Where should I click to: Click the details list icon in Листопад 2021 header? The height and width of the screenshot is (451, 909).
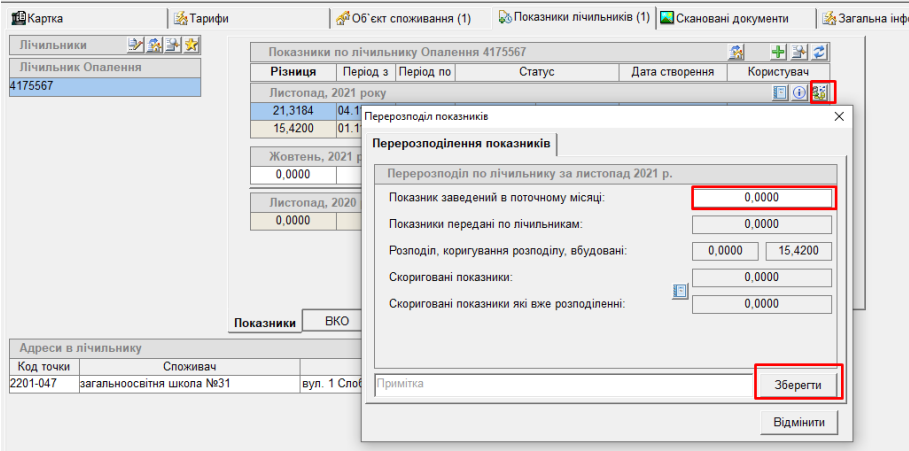tap(781, 92)
